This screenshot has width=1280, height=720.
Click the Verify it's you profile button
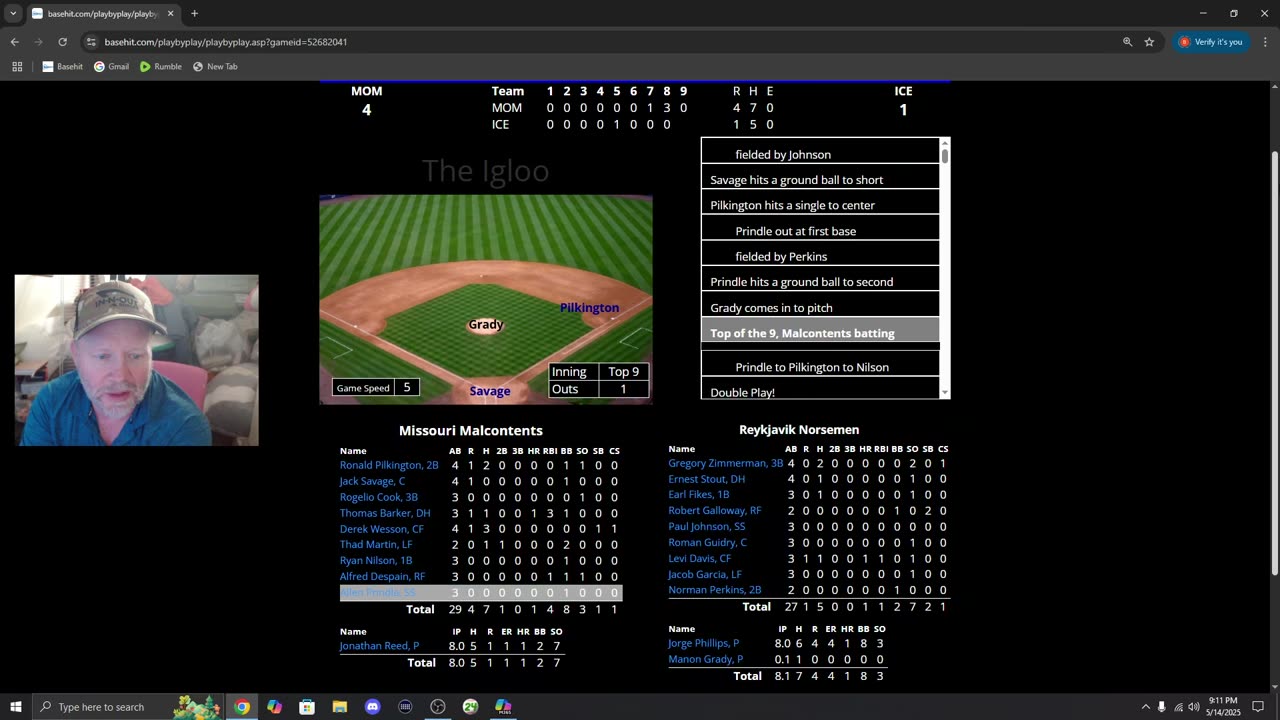coord(1211,42)
